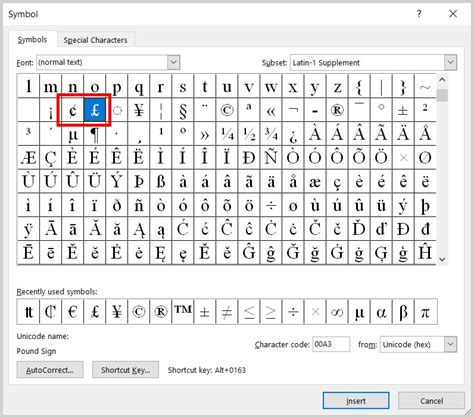Click the Insert button
Viewport: 474px width, 418px height.
(x=356, y=401)
